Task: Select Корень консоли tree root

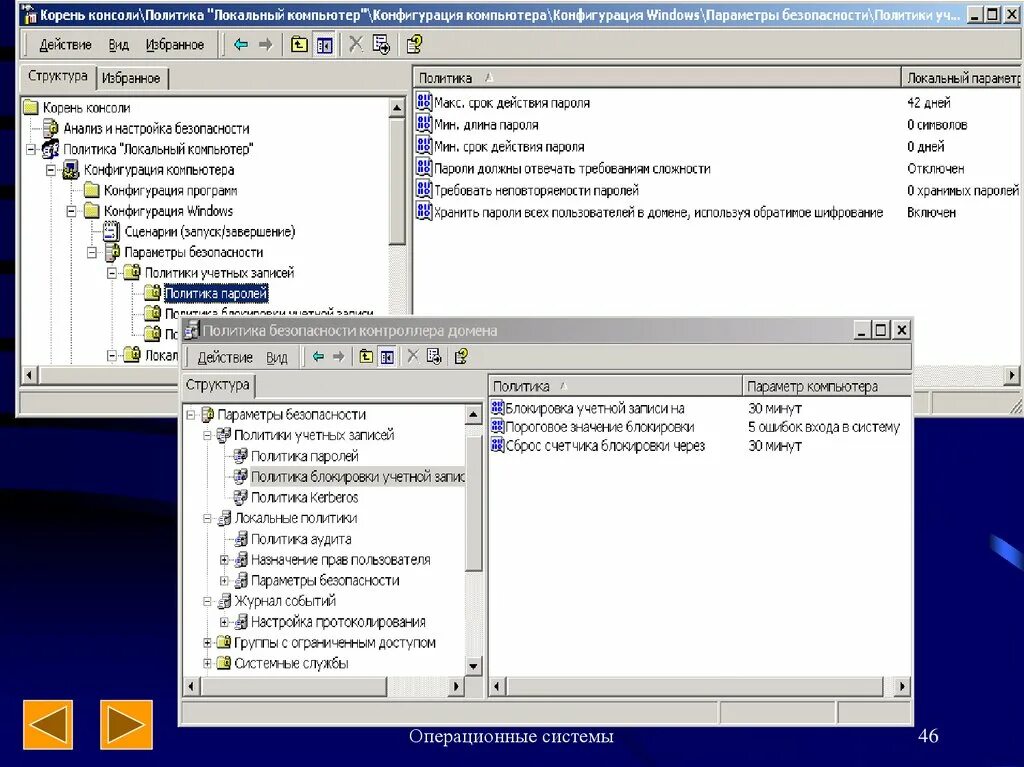Action: (x=86, y=107)
